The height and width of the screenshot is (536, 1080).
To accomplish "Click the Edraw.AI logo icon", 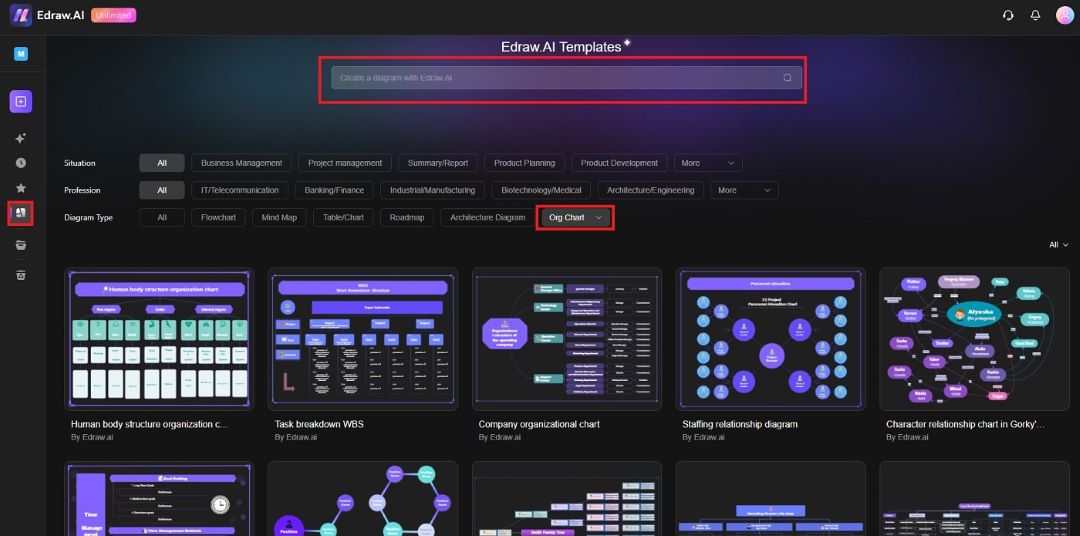I will [21, 15].
